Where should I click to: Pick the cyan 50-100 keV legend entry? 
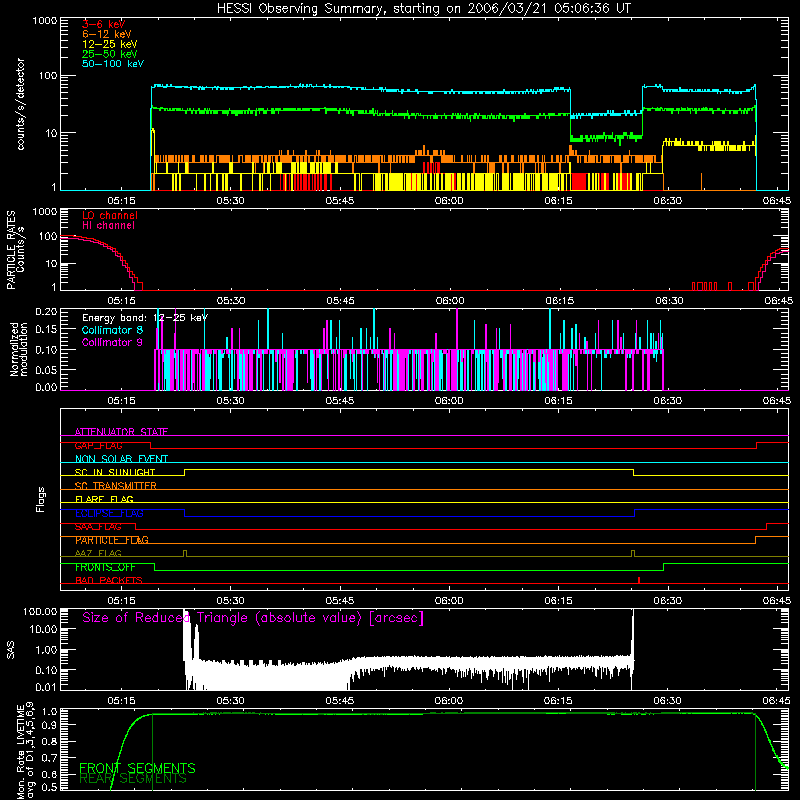(113, 64)
